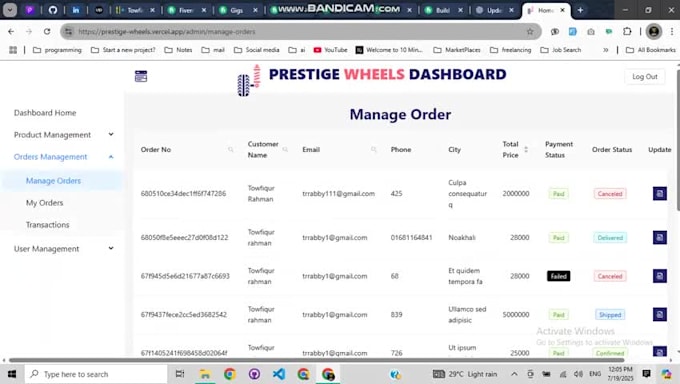Click the Order Status column header
Screen dimensions: 680x384
coord(612,150)
